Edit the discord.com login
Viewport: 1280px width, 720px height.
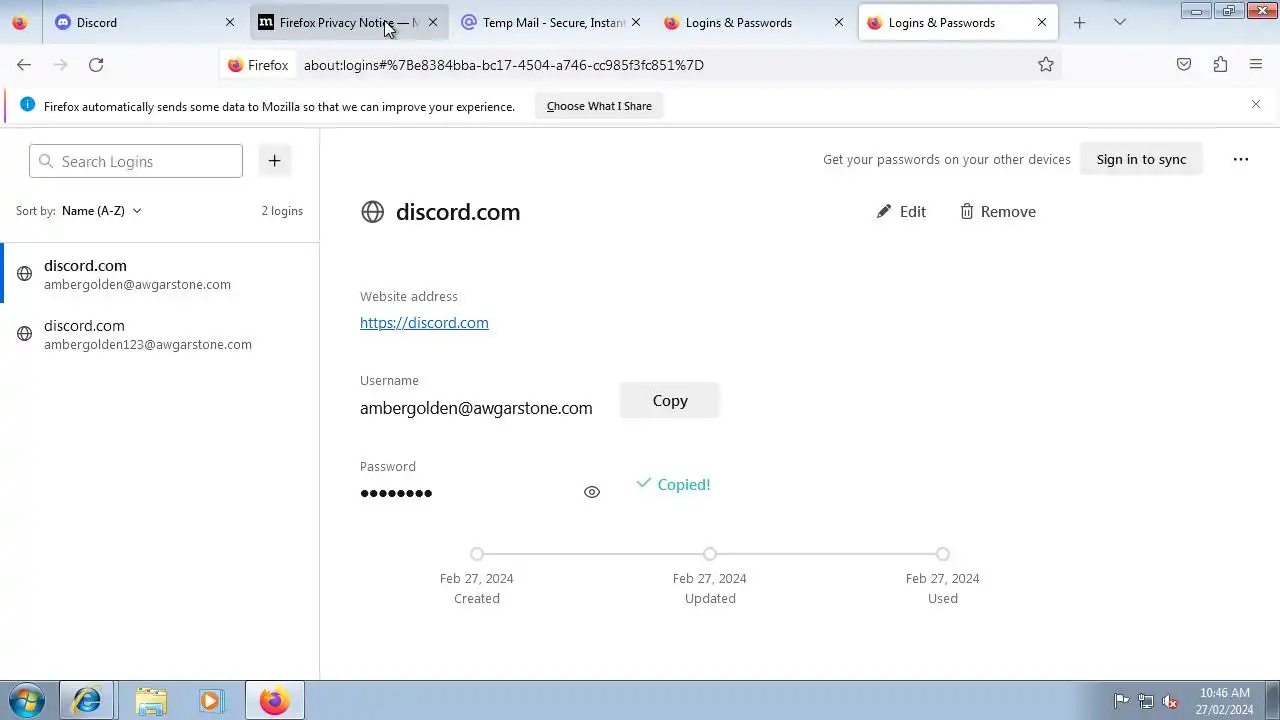click(x=901, y=211)
